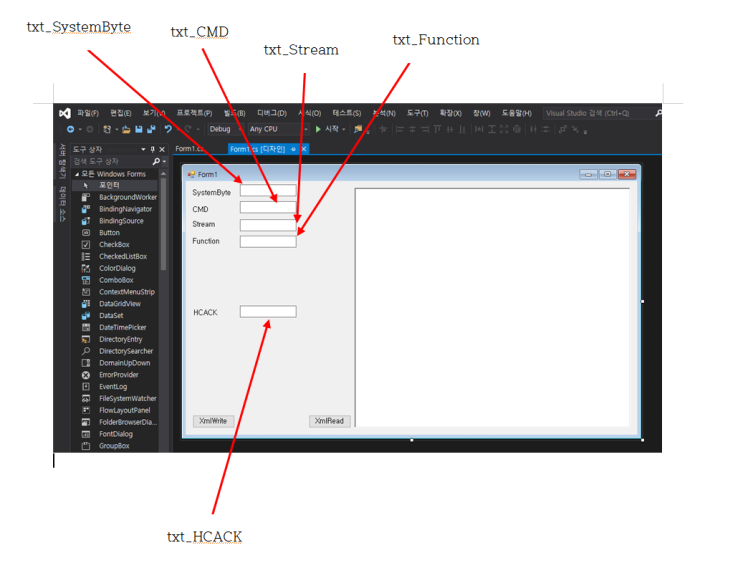Select GroupBox in the toolbox

(x=115, y=446)
